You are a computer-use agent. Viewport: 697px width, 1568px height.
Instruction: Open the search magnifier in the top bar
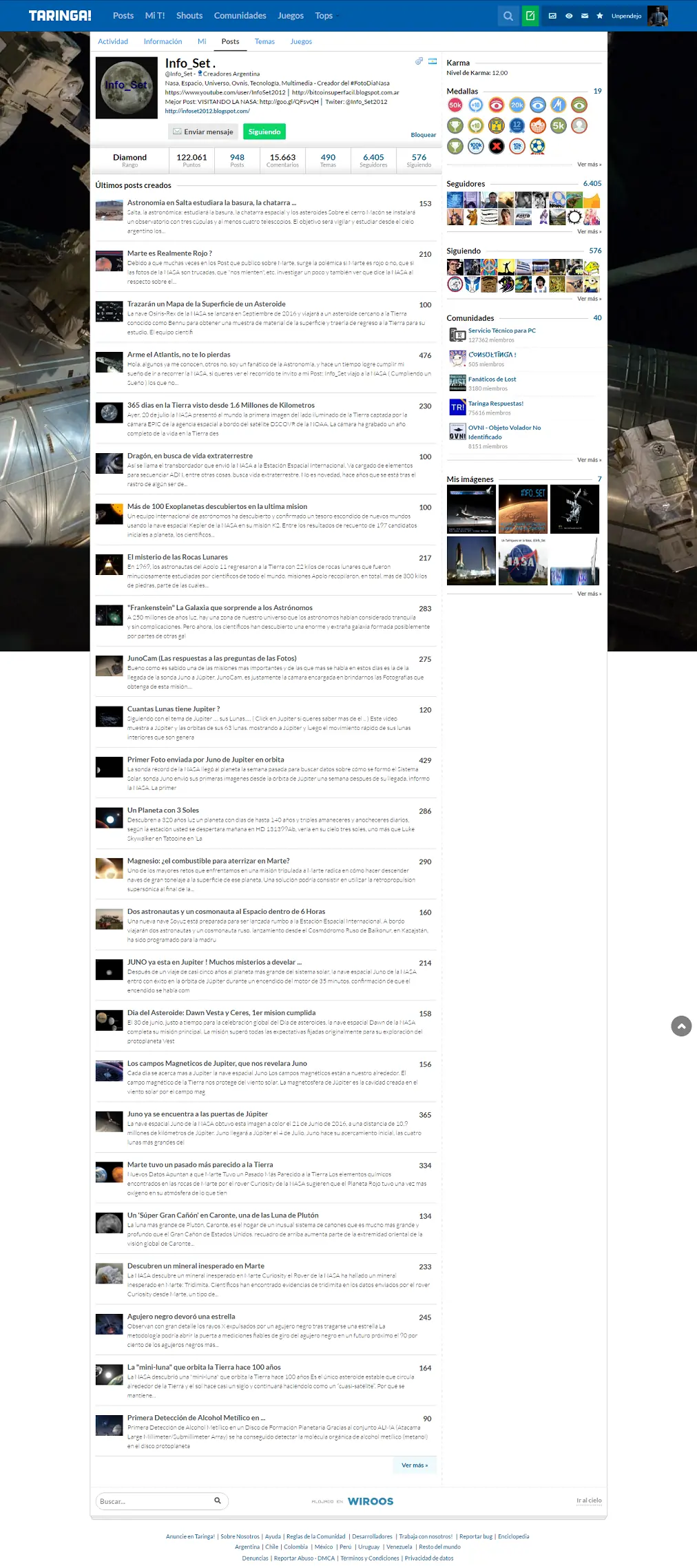508,16
